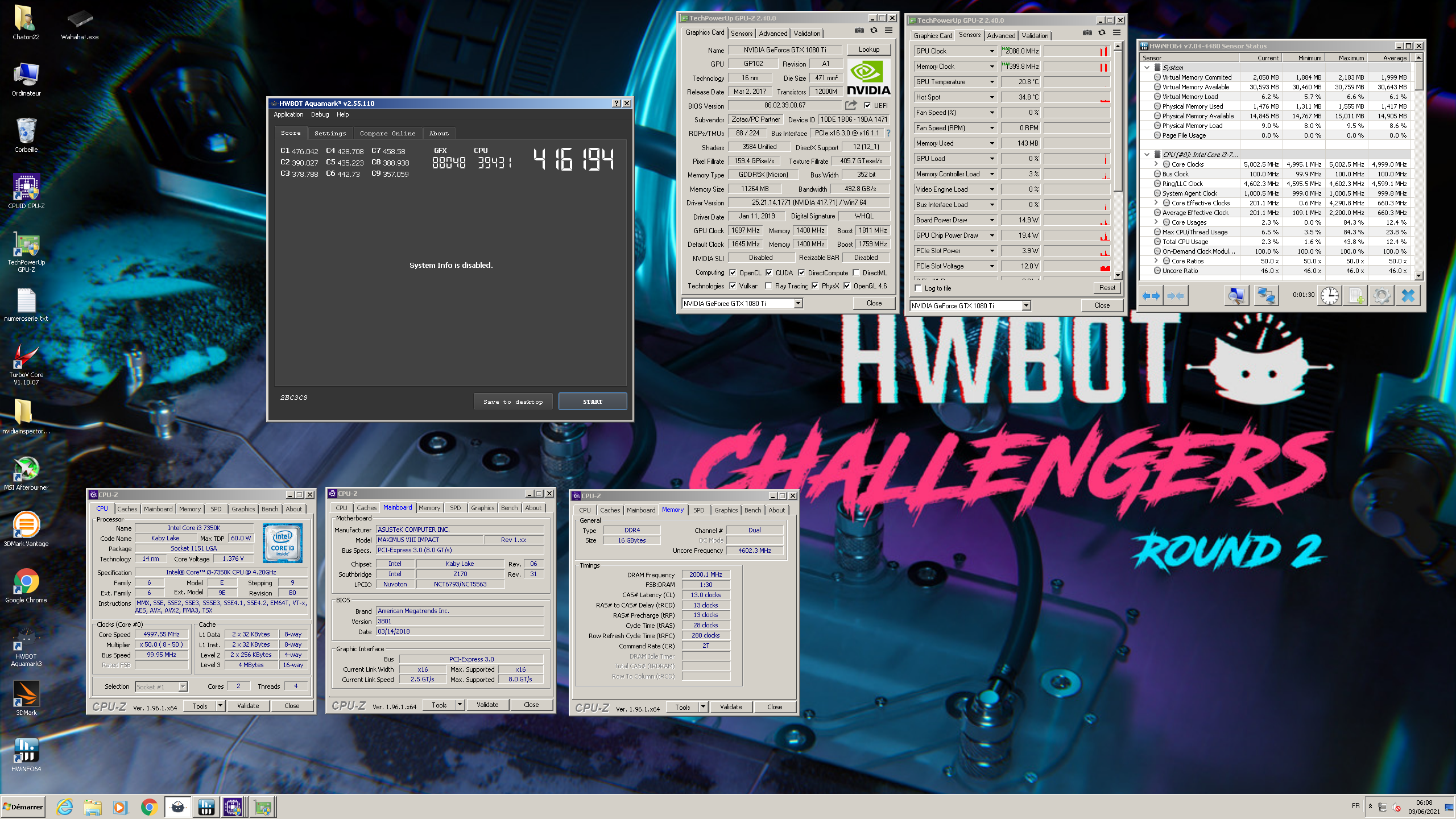Viewport: 1456px width, 819px height.
Task: Toggle the DirectCompute checkbox
Action: click(801, 272)
